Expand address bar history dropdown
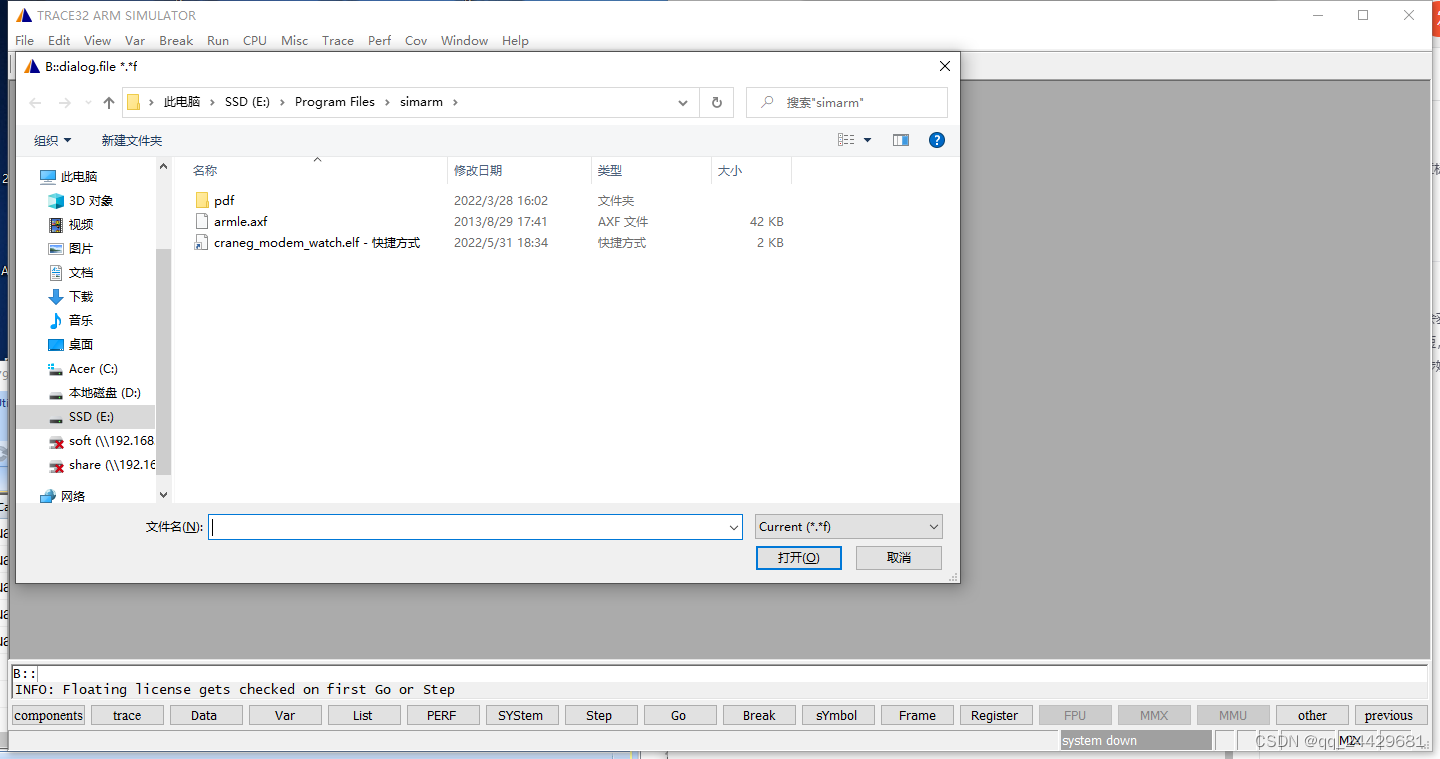The width and height of the screenshot is (1440, 759). pyautogui.click(x=683, y=103)
